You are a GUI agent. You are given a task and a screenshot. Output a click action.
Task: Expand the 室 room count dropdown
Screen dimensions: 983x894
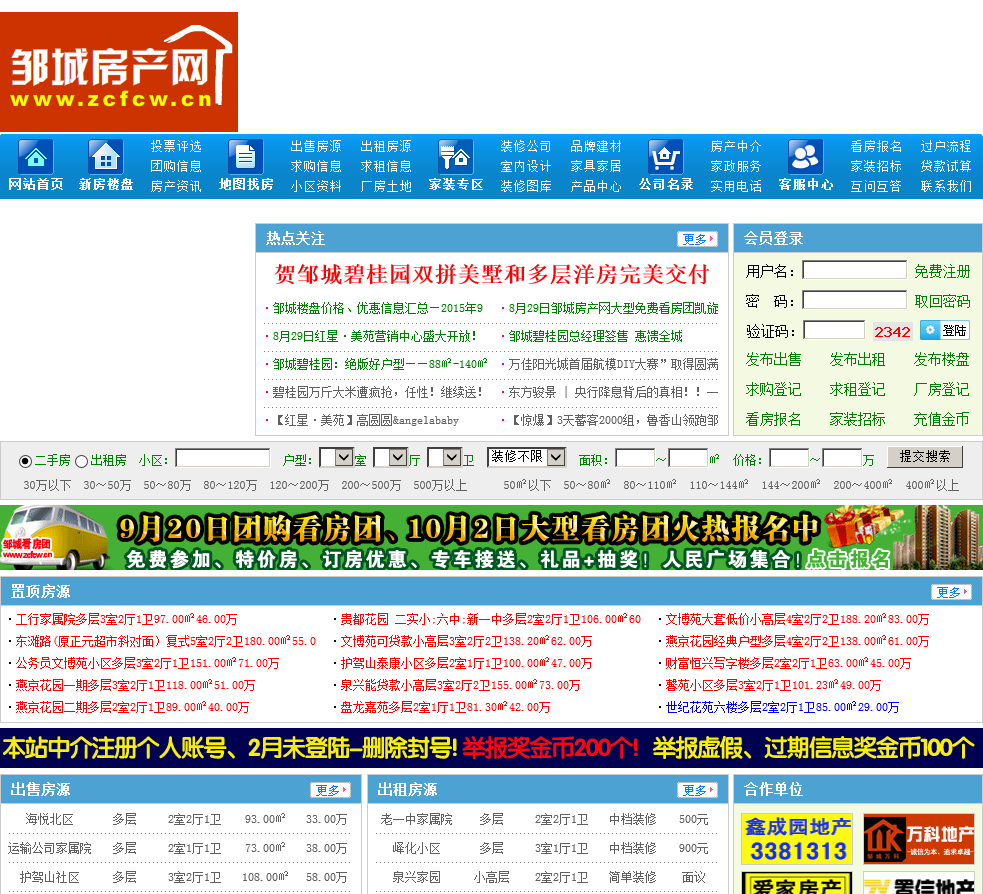click(x=337, y=458)
